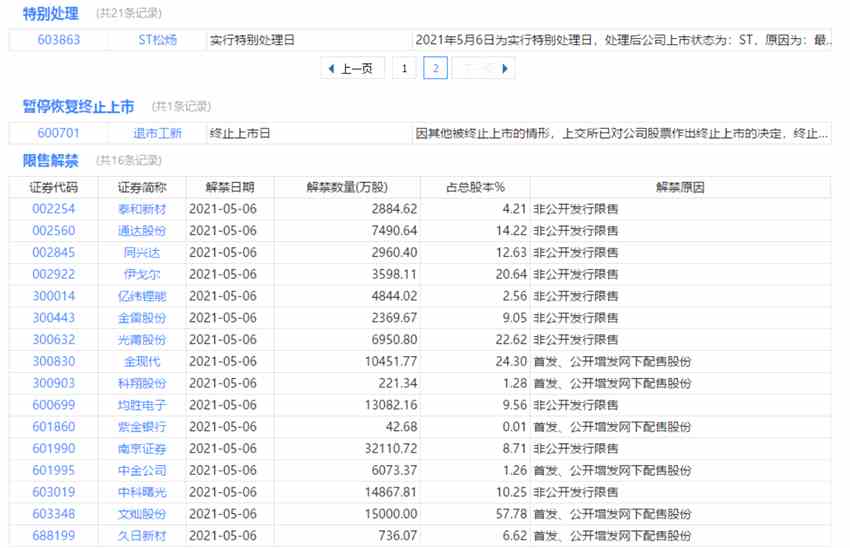Click unlock quantity 15000.00 value

click(391, 514)
